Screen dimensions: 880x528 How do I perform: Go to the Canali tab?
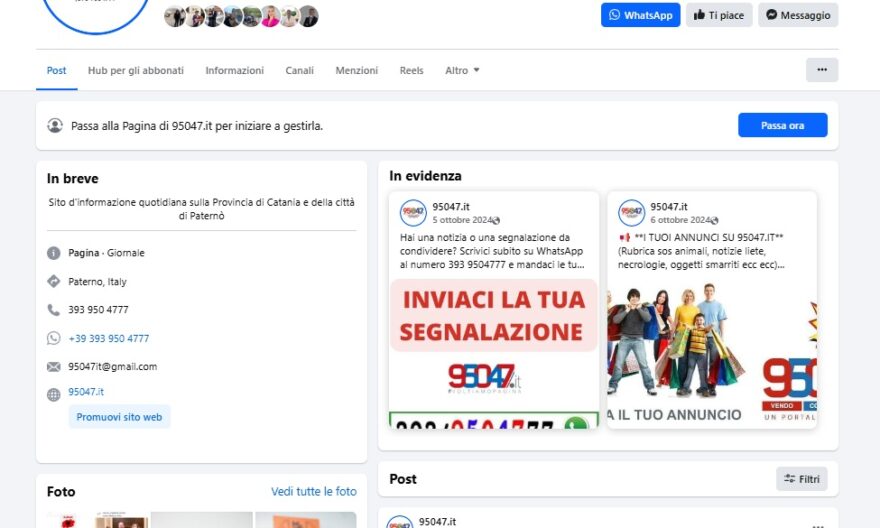(299, 71)
